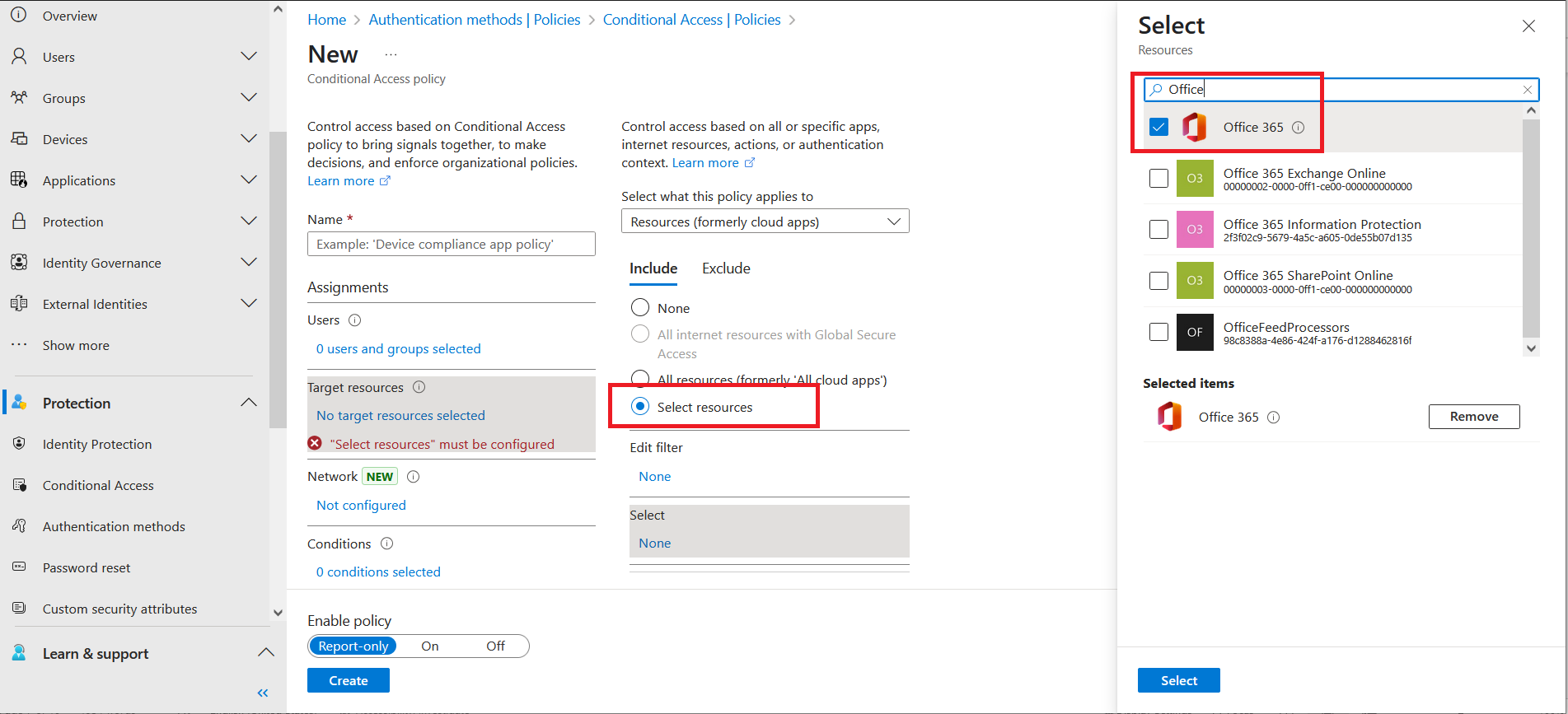Click the Network info icon
Viewport: 1568px width, 714px height.
(x=414, y=477)
